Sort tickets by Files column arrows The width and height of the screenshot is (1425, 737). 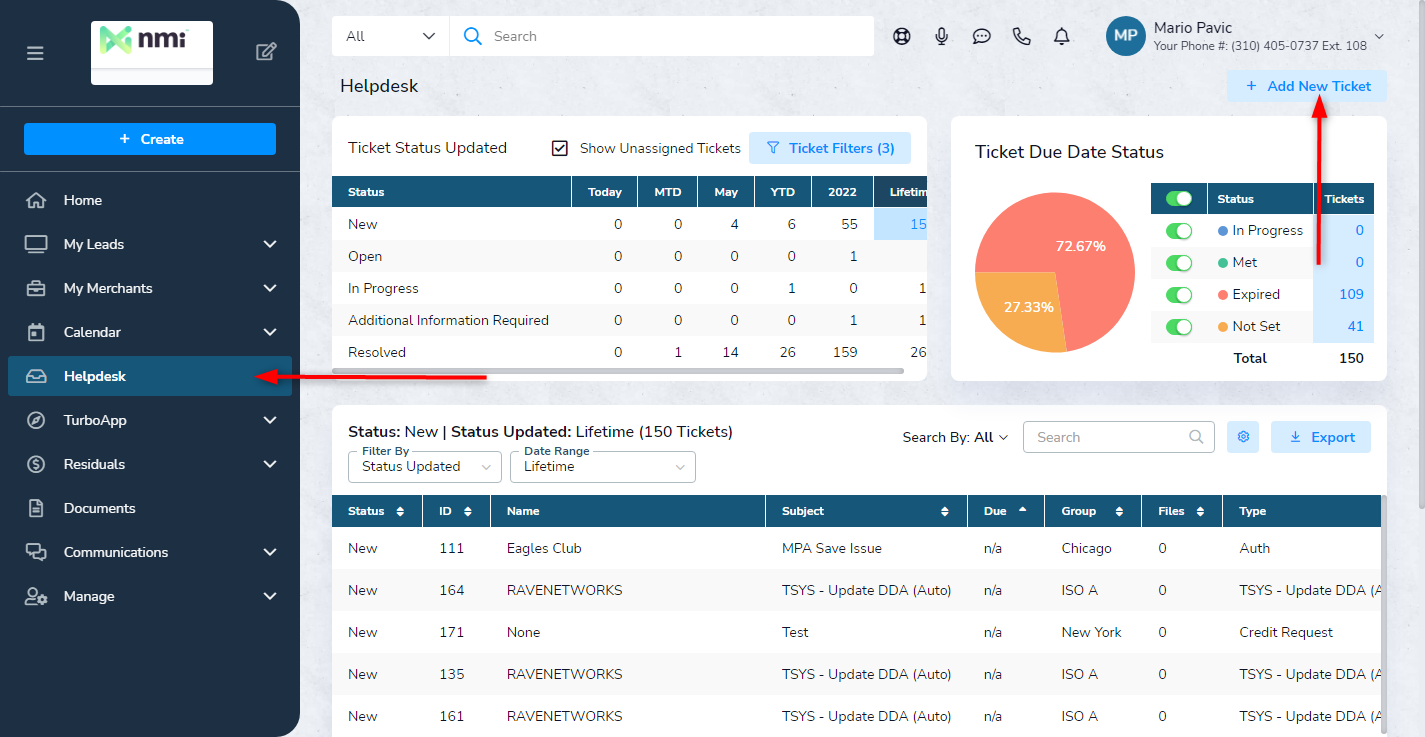click(1200, 511)
